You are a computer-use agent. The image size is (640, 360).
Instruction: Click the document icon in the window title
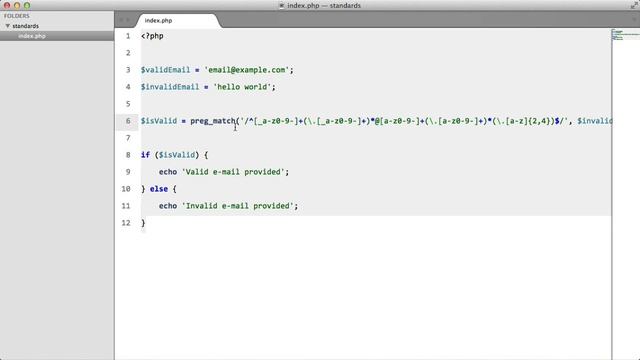pyautogui.click(x=282, y=6)
